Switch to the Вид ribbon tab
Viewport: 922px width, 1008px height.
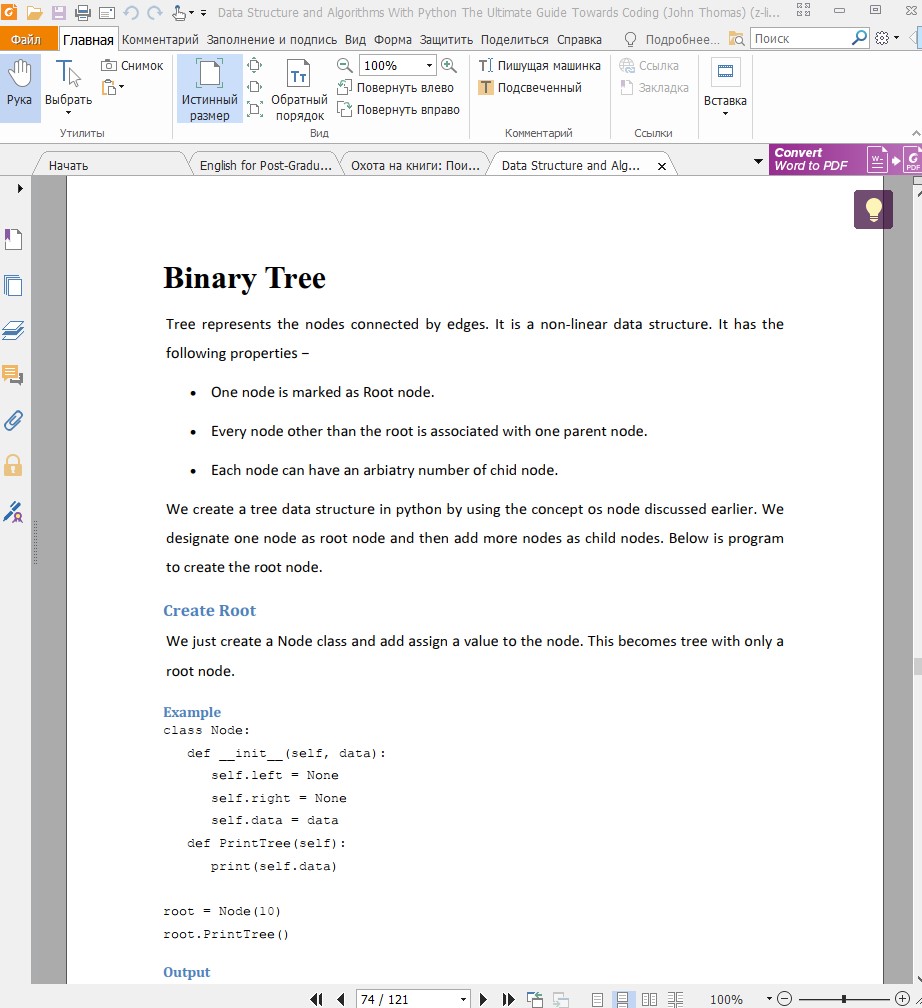pyautogui.click(x=355, y=39)
